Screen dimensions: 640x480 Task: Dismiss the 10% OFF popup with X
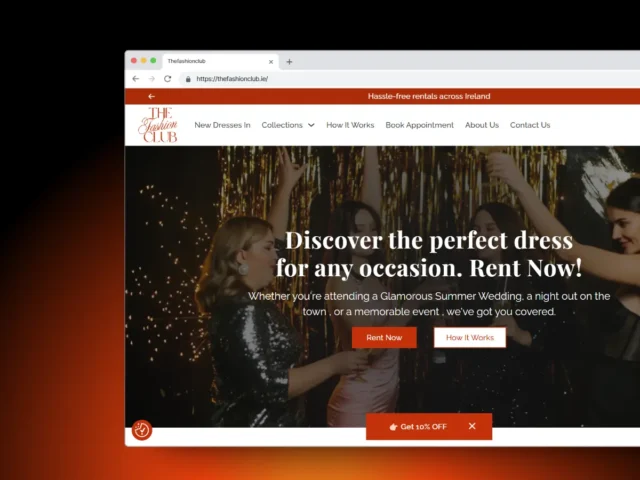[472, 426]
